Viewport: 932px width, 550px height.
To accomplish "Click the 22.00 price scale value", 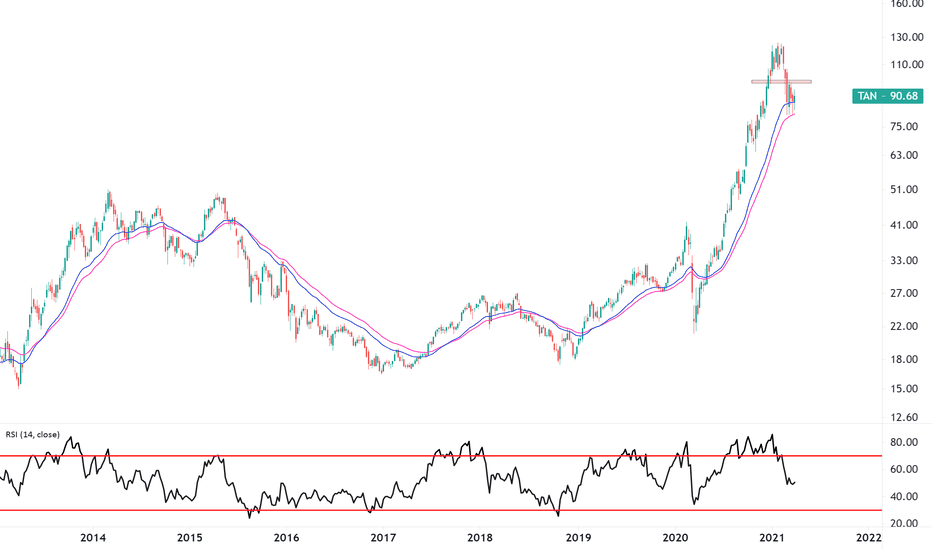I will pyautogui.click(x=904, y=326).
